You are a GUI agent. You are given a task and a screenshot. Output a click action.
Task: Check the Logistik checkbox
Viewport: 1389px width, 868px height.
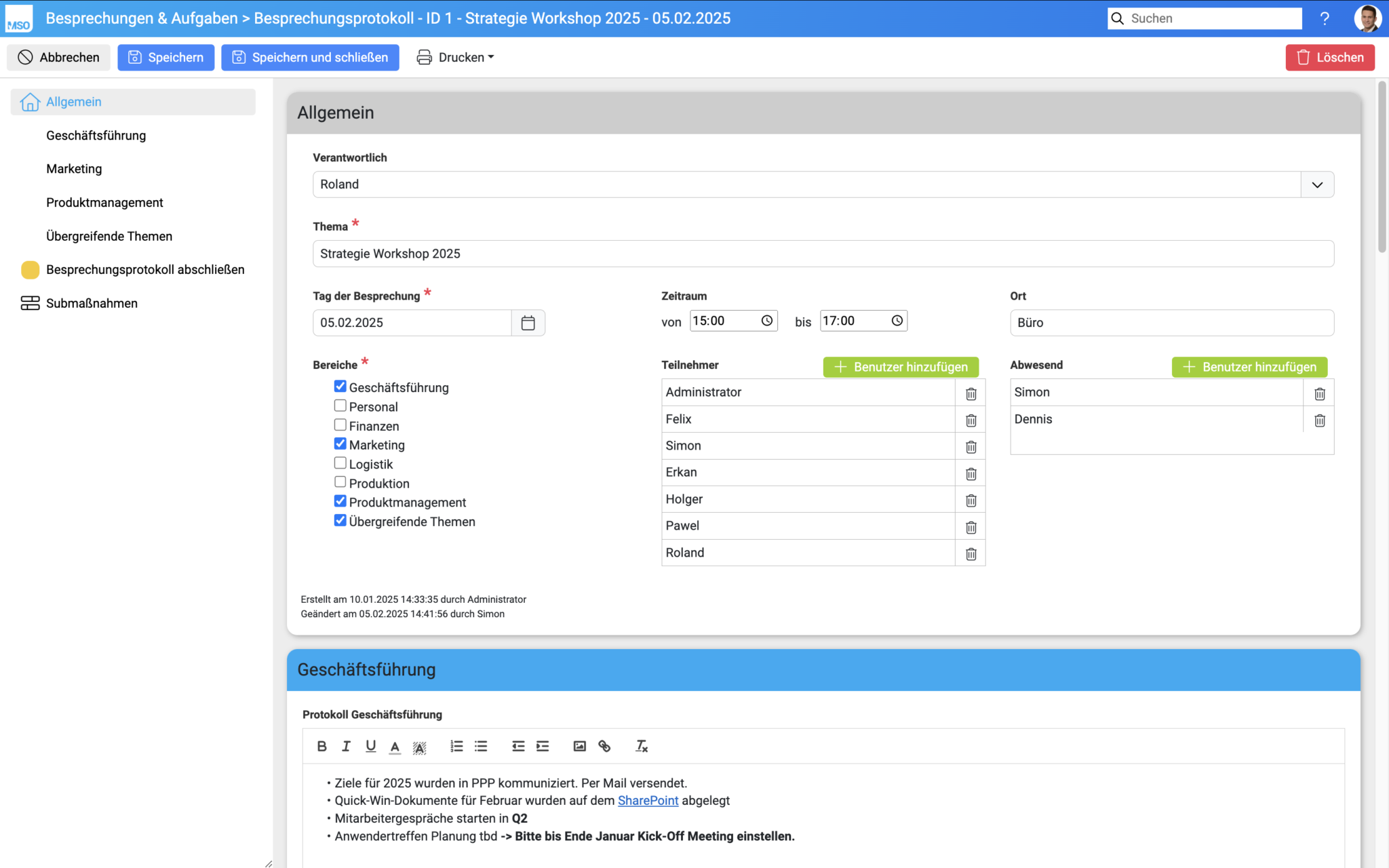click(340, 462)
